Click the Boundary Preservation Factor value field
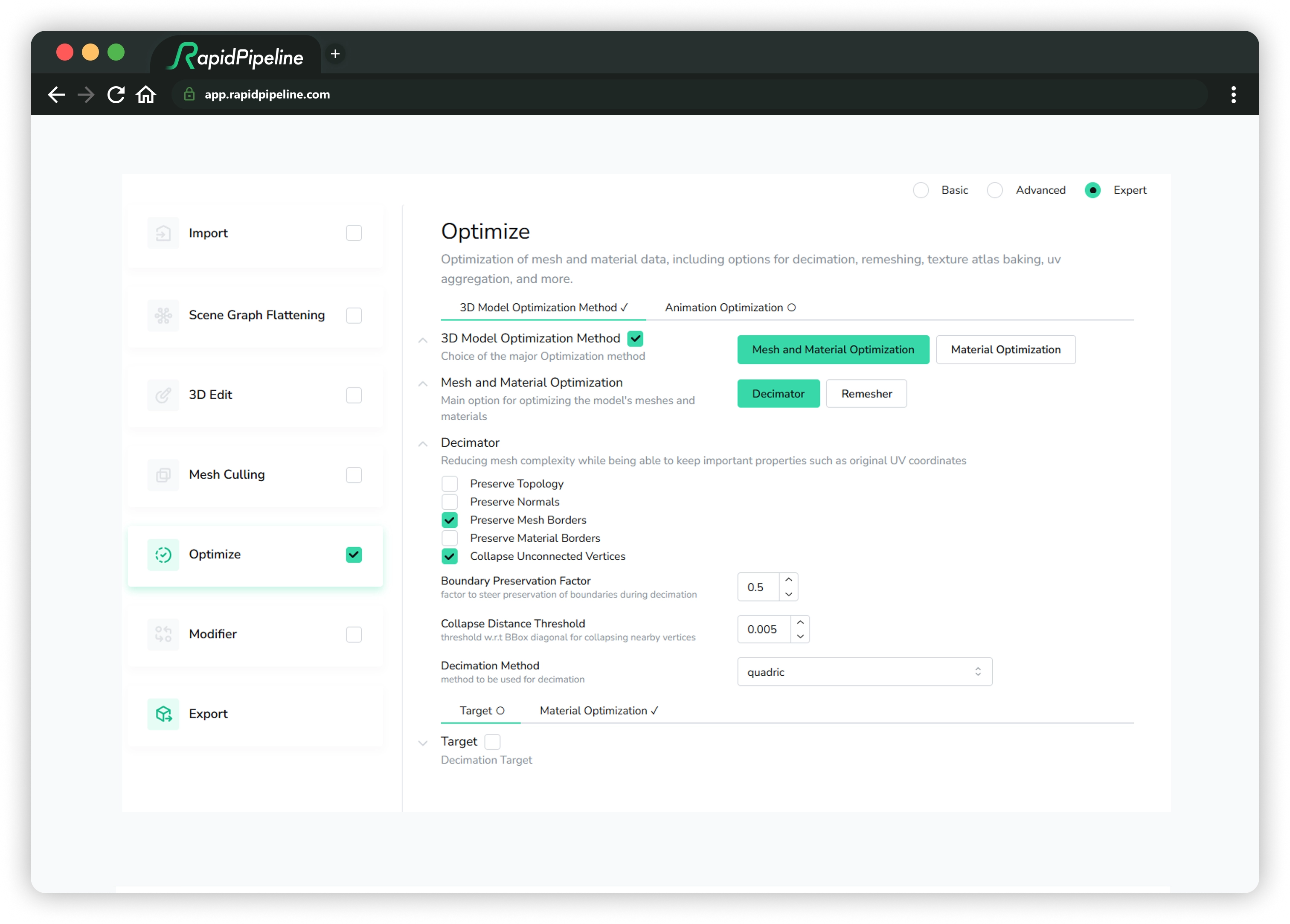 [x=758, y=587]
